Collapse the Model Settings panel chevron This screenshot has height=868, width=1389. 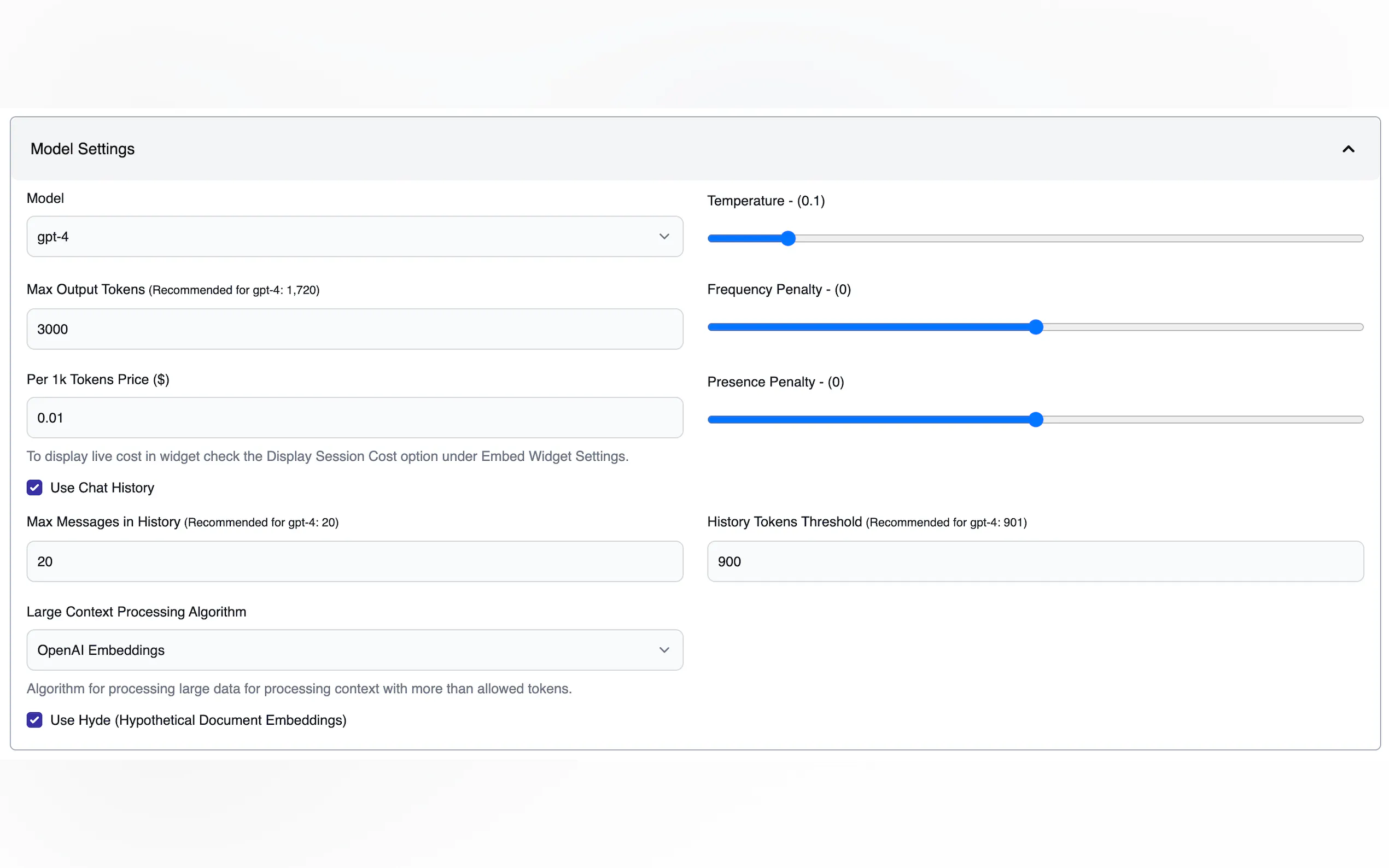[1347, 149]
